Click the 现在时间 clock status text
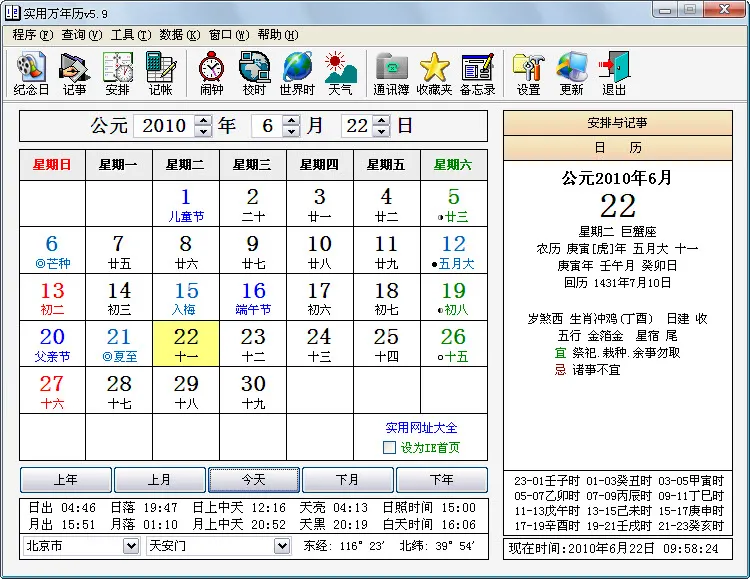Image resolution: width=750 pixels, height=579 pixels. pos(614,548)
